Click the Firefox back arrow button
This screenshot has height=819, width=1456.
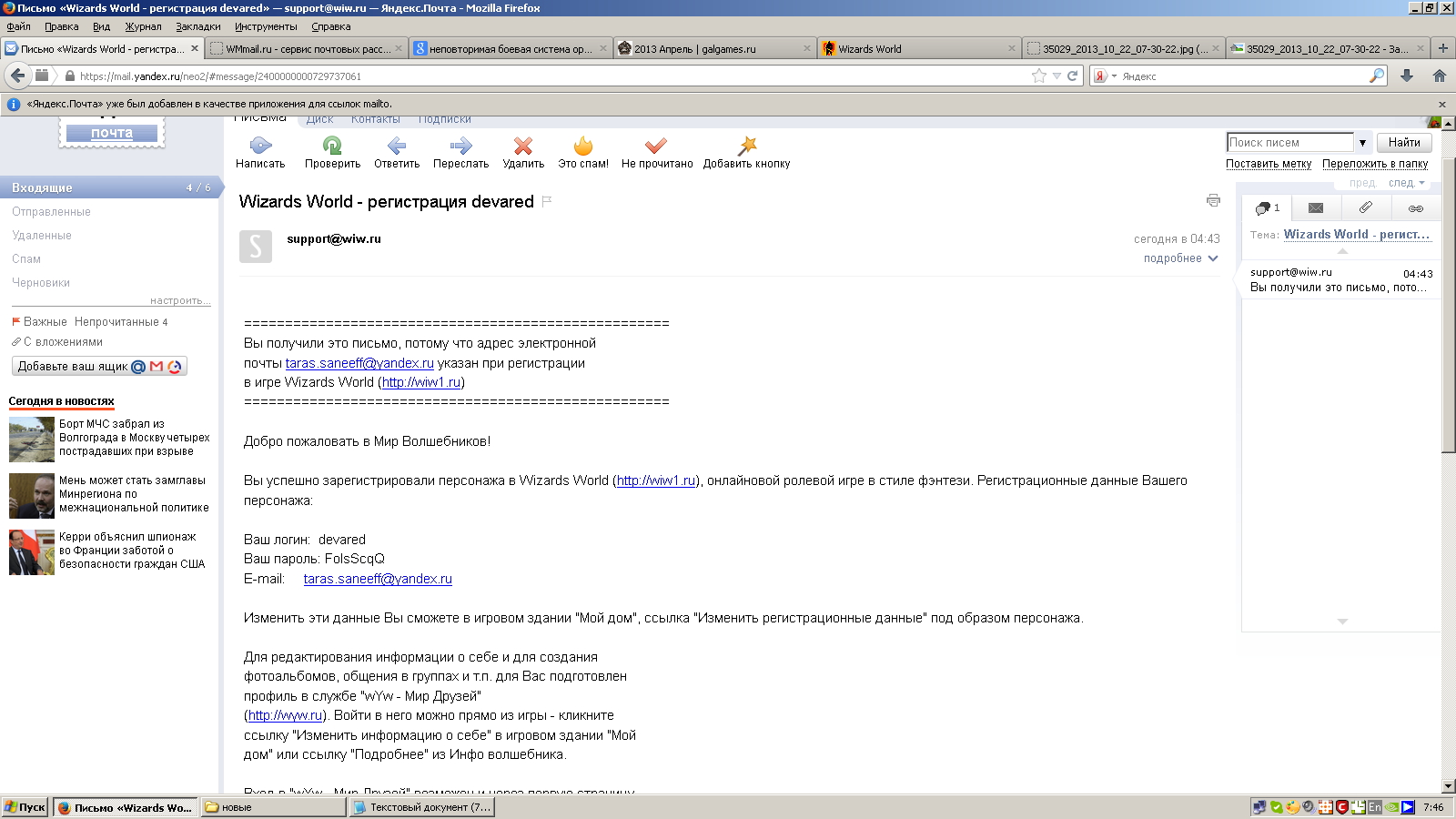coord(17,76)
